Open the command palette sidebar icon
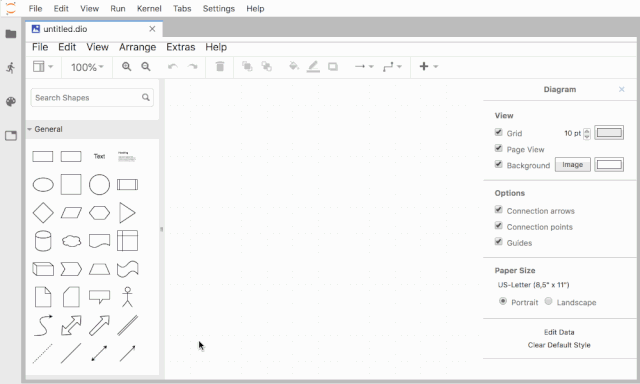The width and height of the screenshot is (640, 384). [x=11, y=102]
